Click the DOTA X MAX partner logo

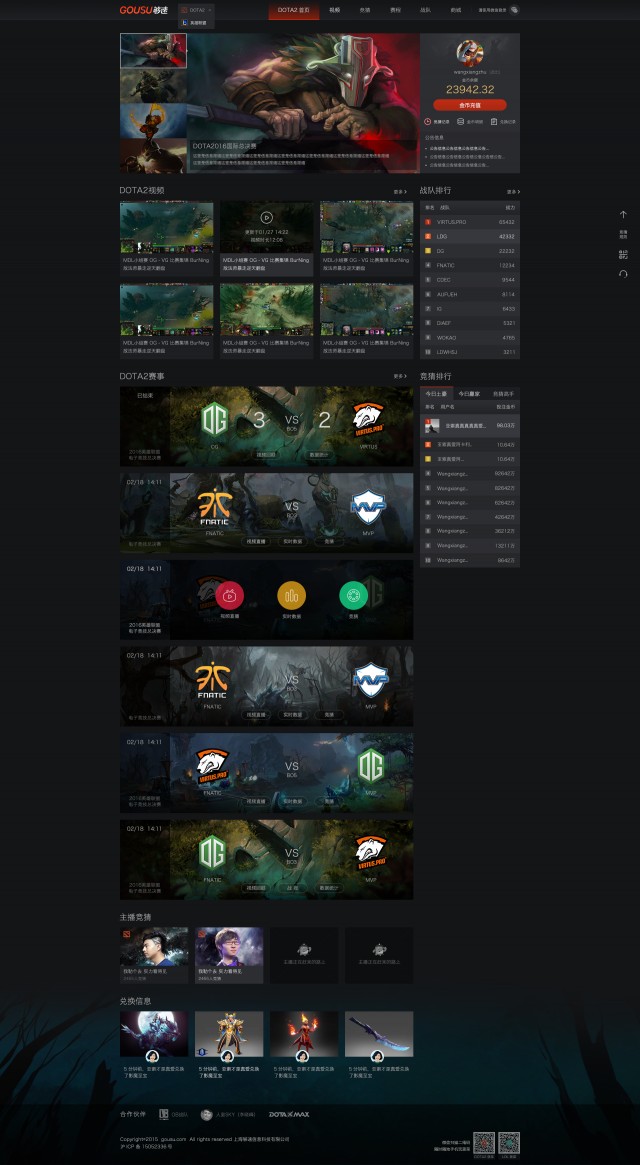[289, 1114]
